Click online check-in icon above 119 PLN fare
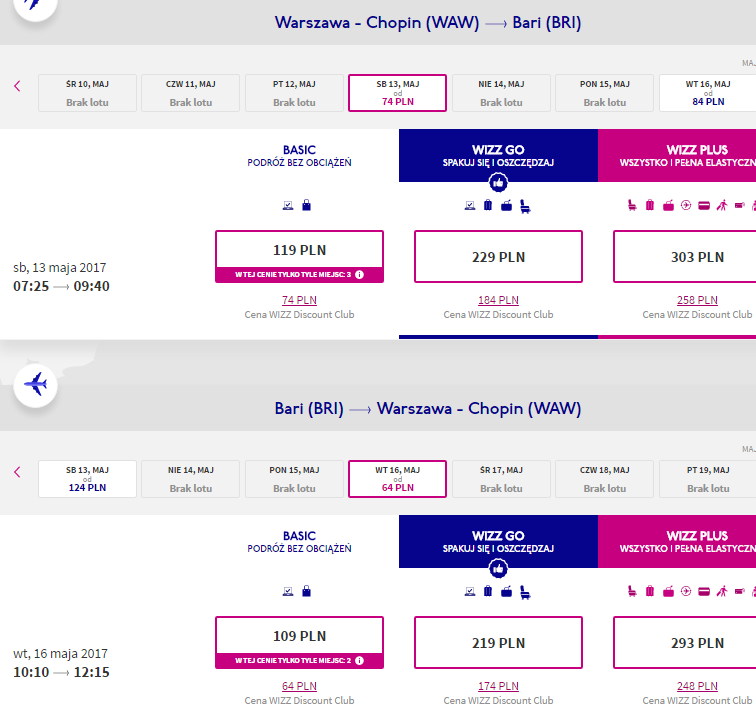756x713 pixels. pyautogui.click(x=288, y=206)
